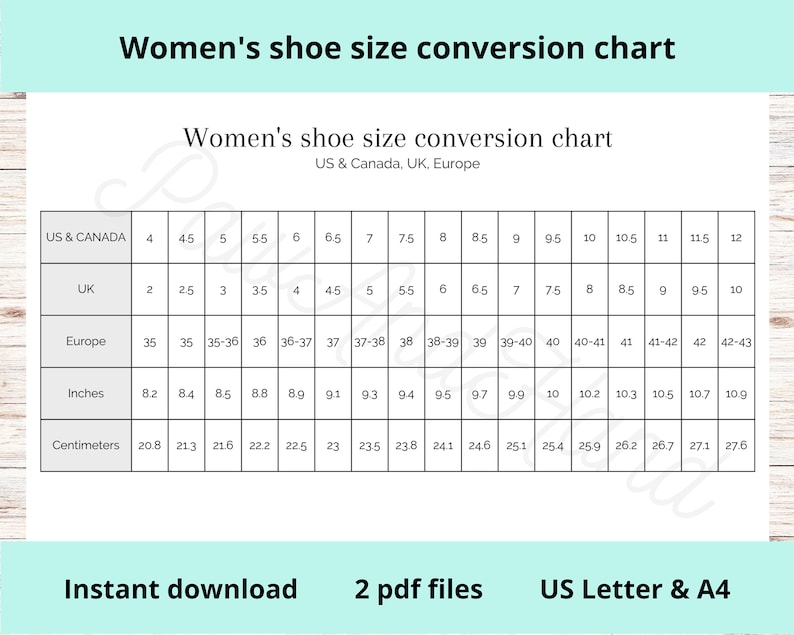The width and height of the screenshot is (794, 635).
Task: Click the US size 12 cell
Action: point(736,237)
